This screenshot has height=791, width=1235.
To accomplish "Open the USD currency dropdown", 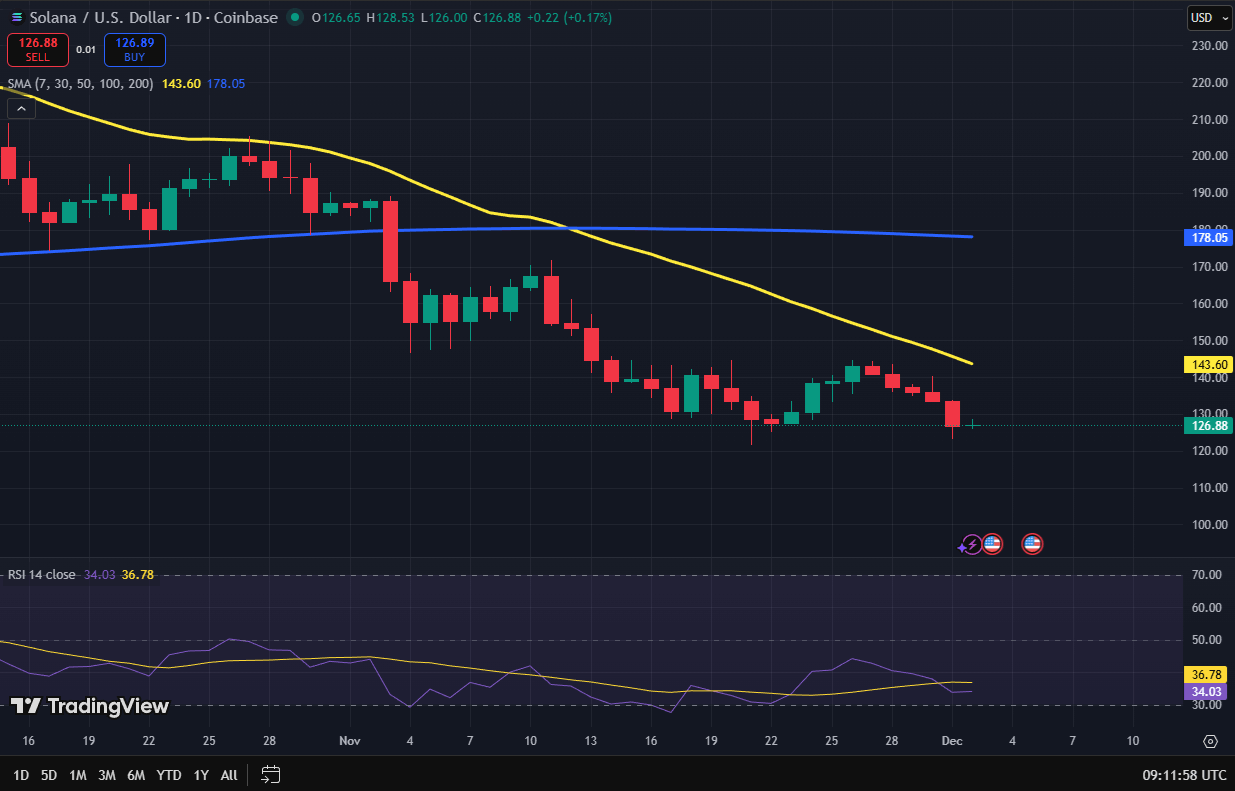I will (x=1203, y=17).
